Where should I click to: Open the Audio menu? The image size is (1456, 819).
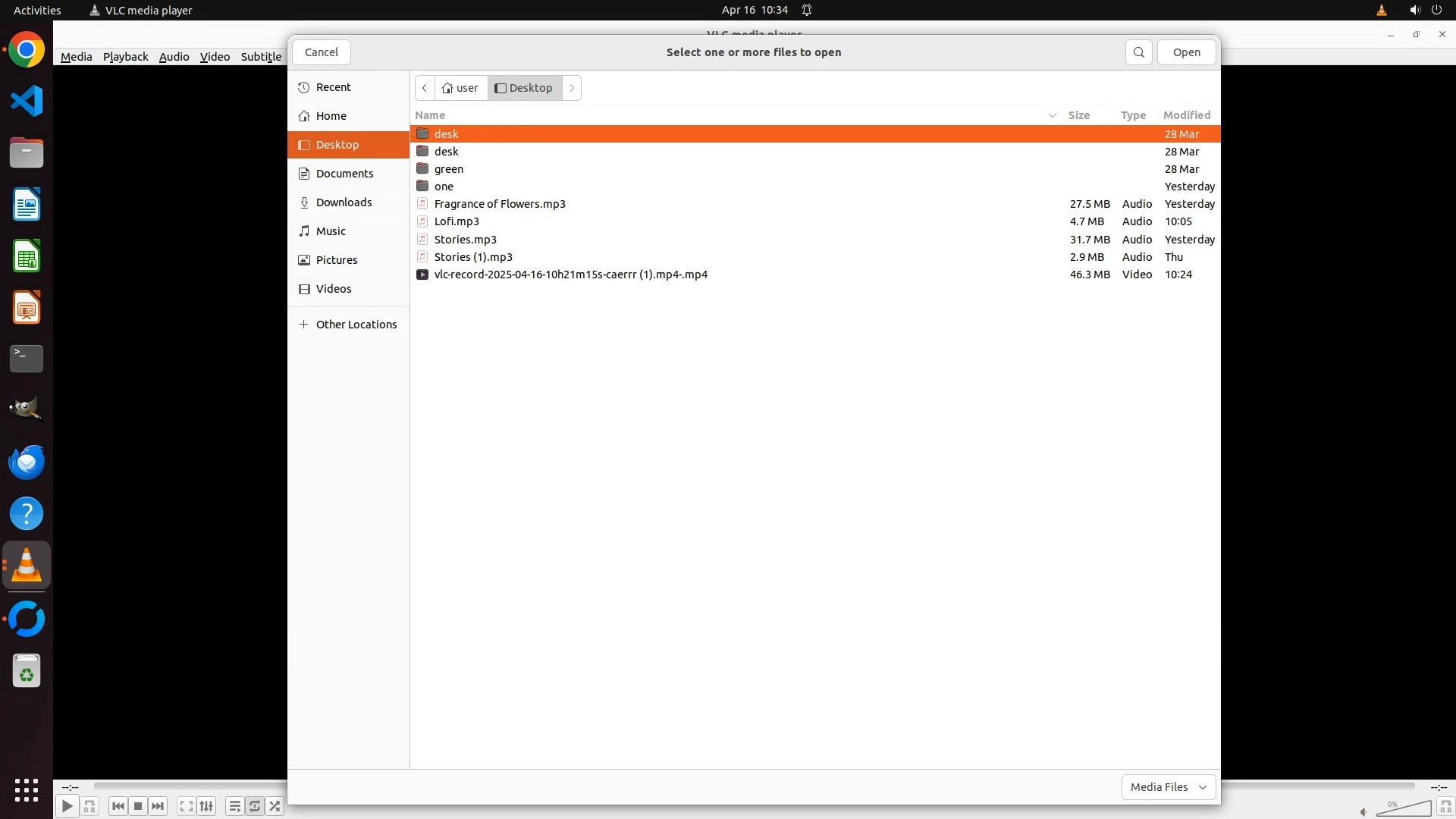[174, 57]
